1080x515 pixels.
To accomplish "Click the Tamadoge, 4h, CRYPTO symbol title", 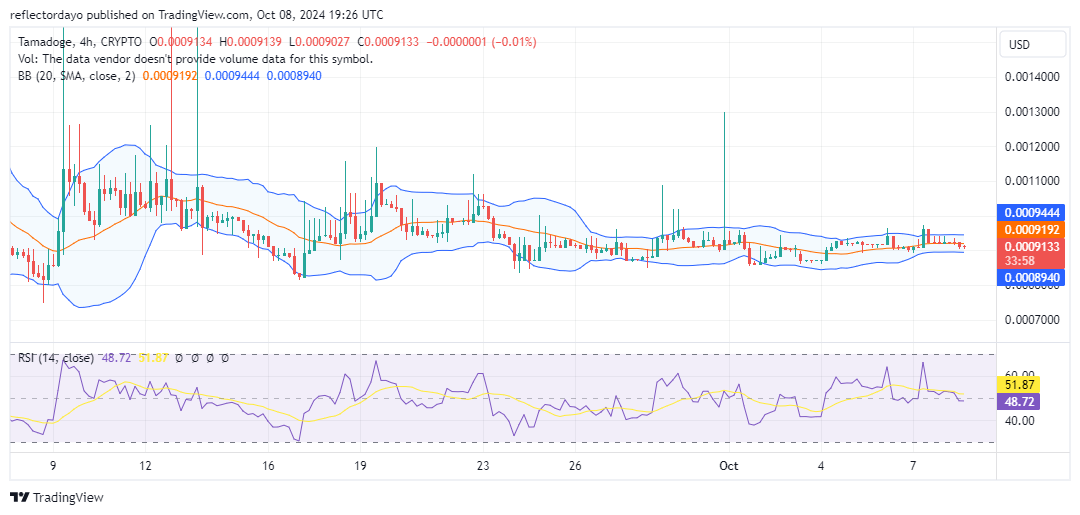I will (x=81, y=42).
